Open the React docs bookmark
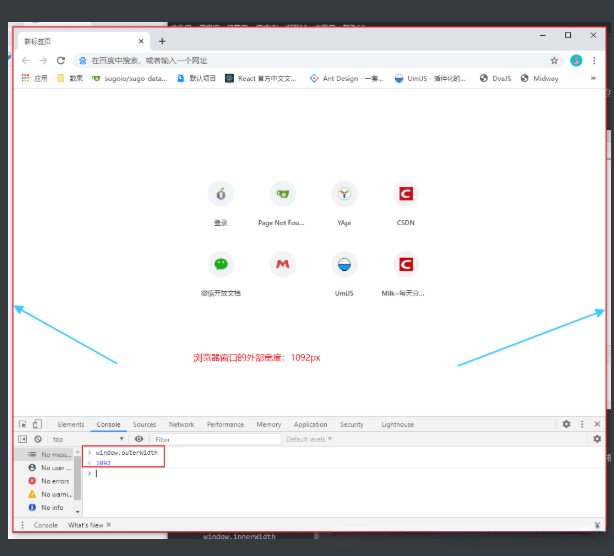614x556 pixels. [261, 78]
